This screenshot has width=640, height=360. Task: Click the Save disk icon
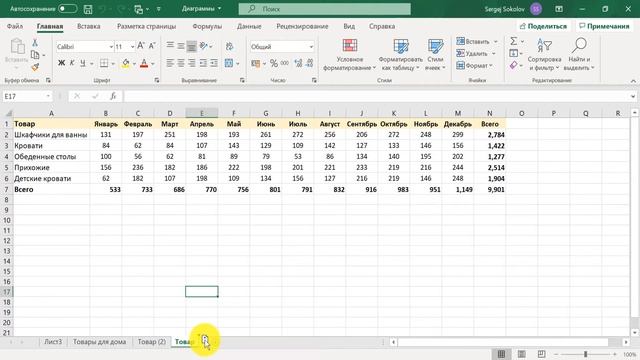(87, 9)
